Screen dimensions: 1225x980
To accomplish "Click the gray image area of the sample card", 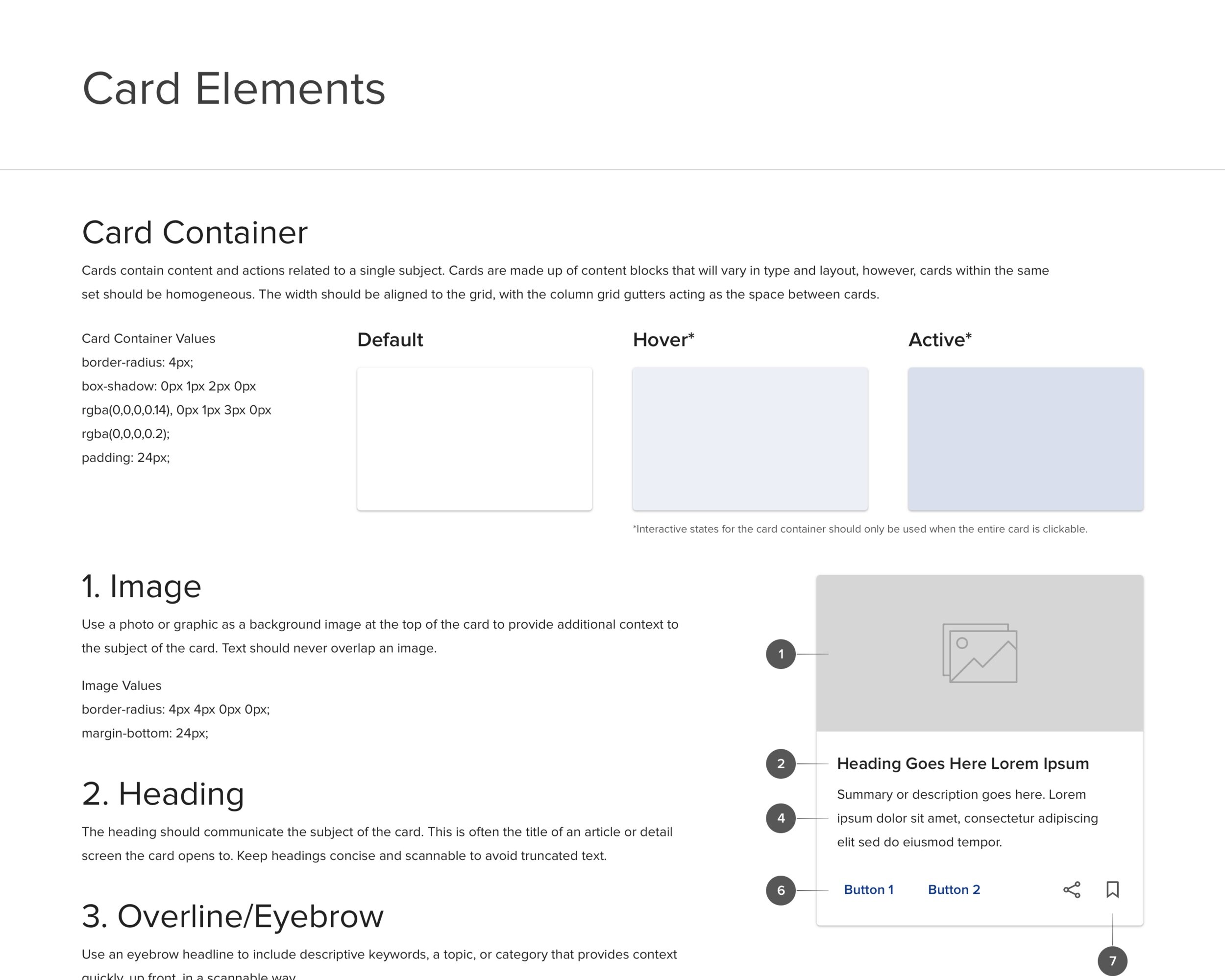I will pyautogui.click(x=980, y=653).
